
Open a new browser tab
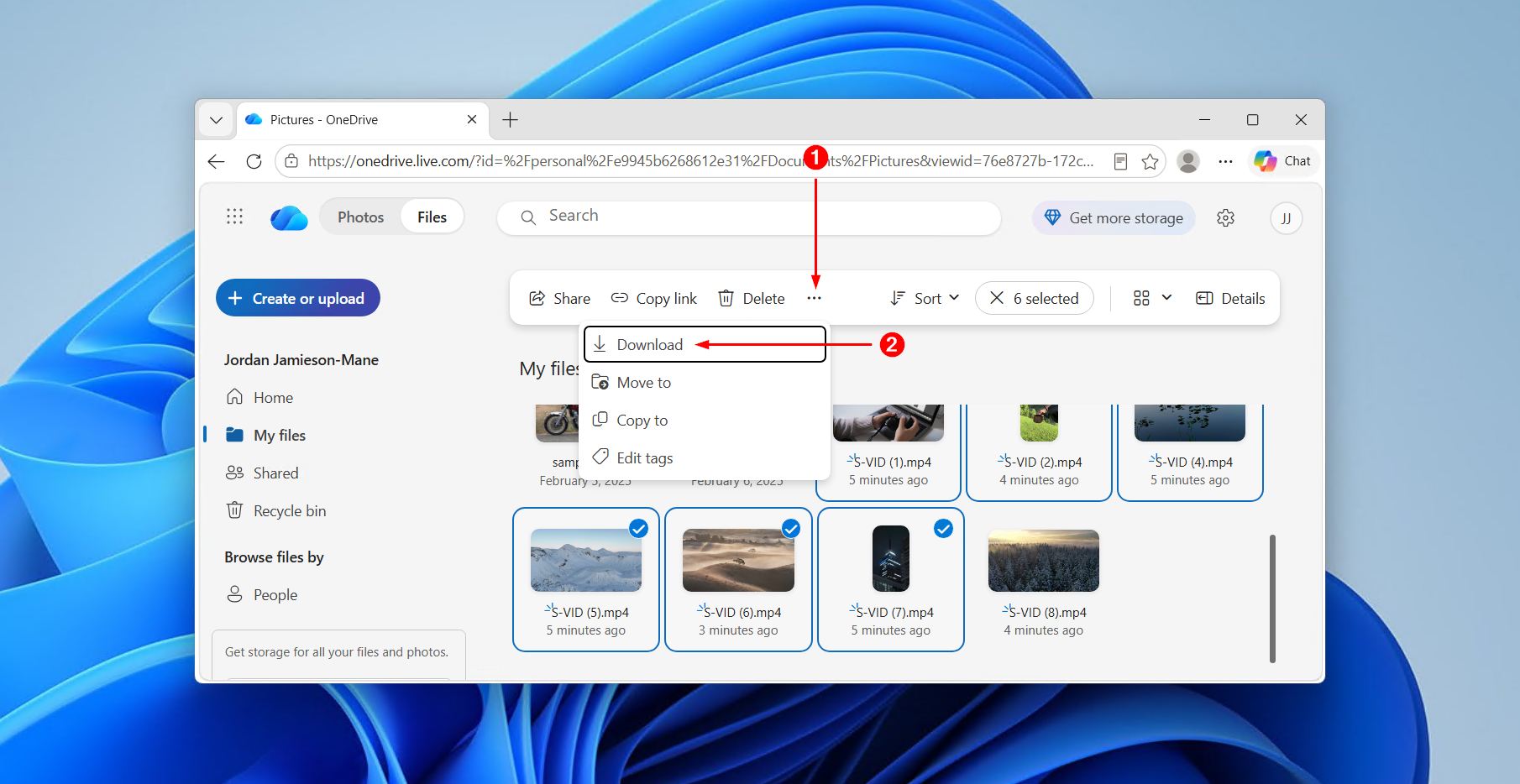(510, 120)
